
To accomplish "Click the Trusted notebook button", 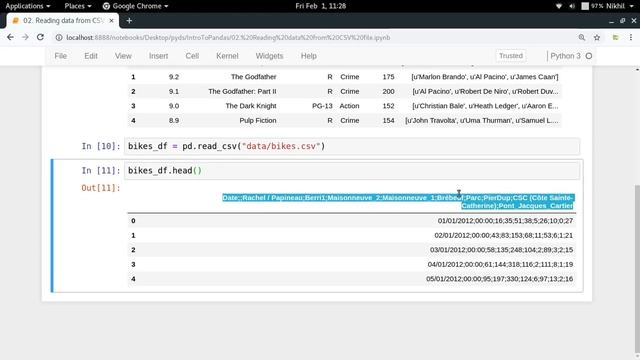I will coord(511,56).
